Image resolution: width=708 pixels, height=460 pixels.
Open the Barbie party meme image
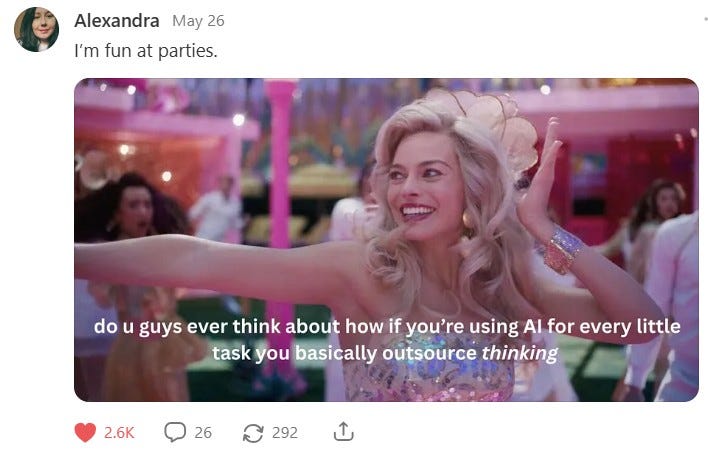pyautogui.click(x=386, y=240)
